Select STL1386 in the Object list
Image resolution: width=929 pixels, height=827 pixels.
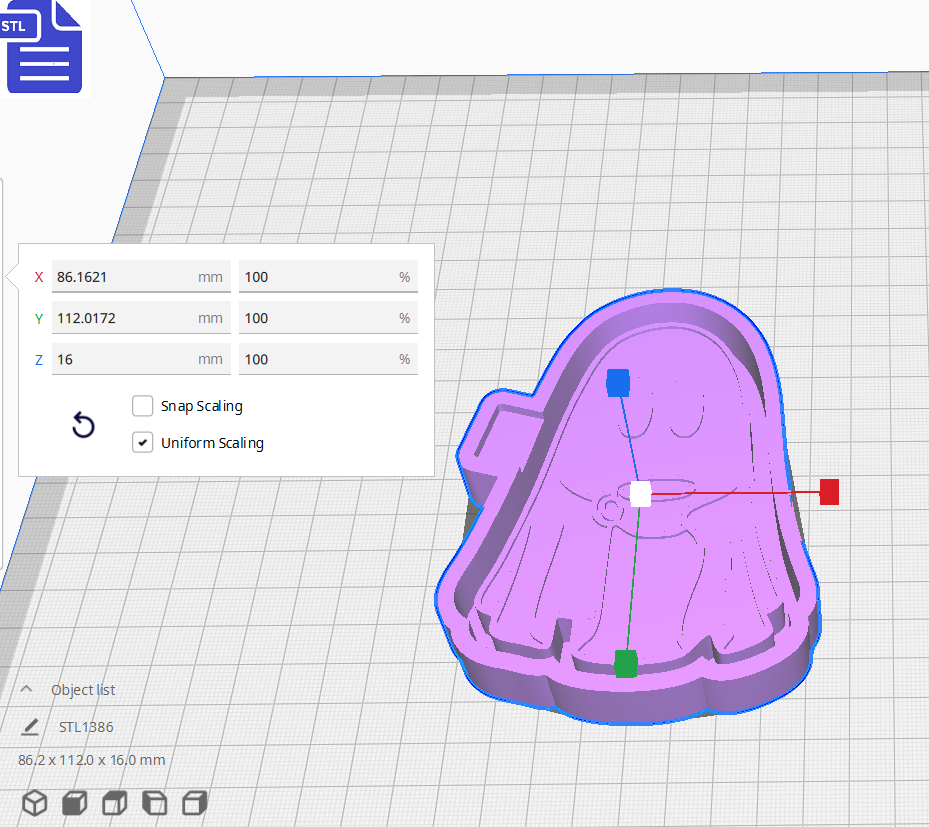[88, 727]
